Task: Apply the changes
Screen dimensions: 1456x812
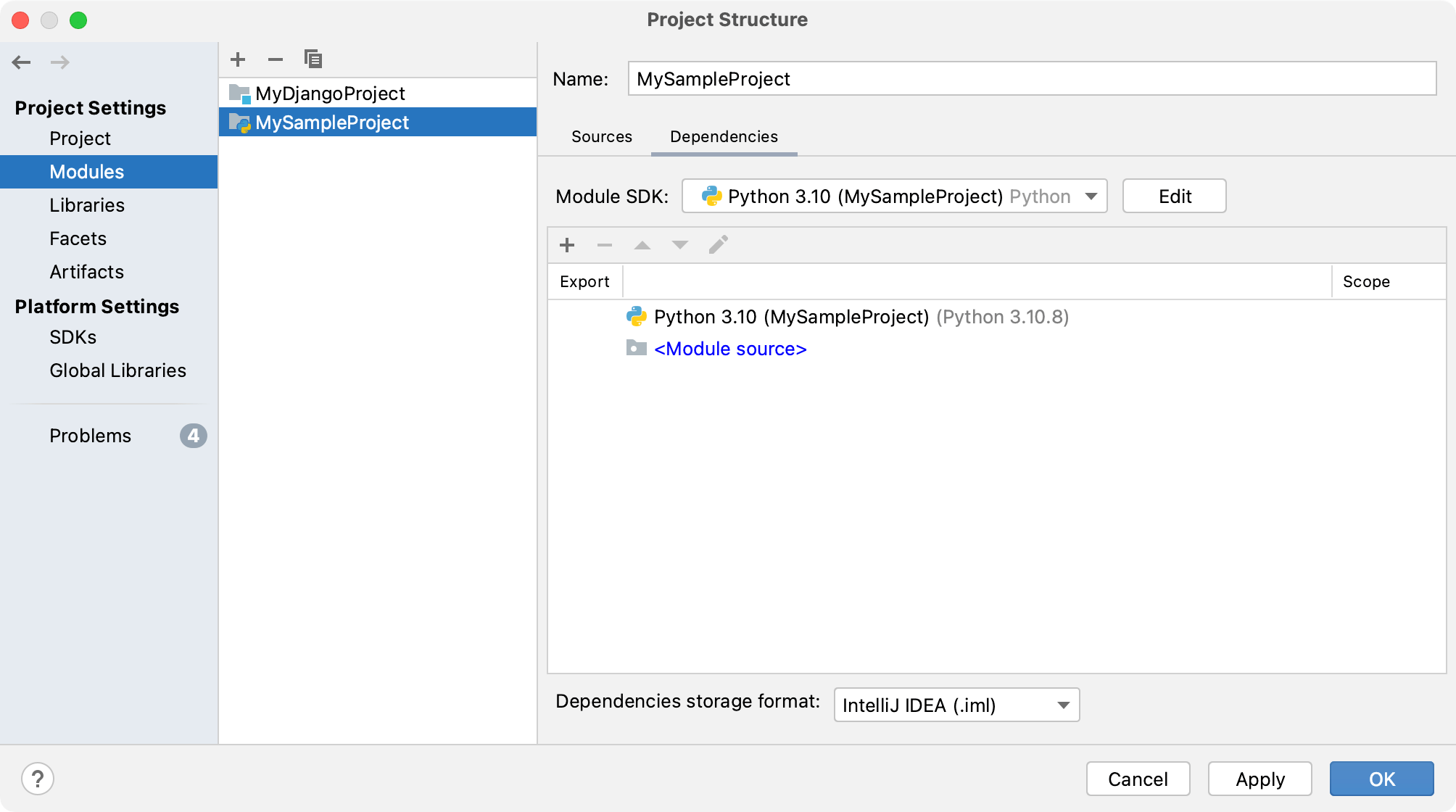Action: [1259, 778]
